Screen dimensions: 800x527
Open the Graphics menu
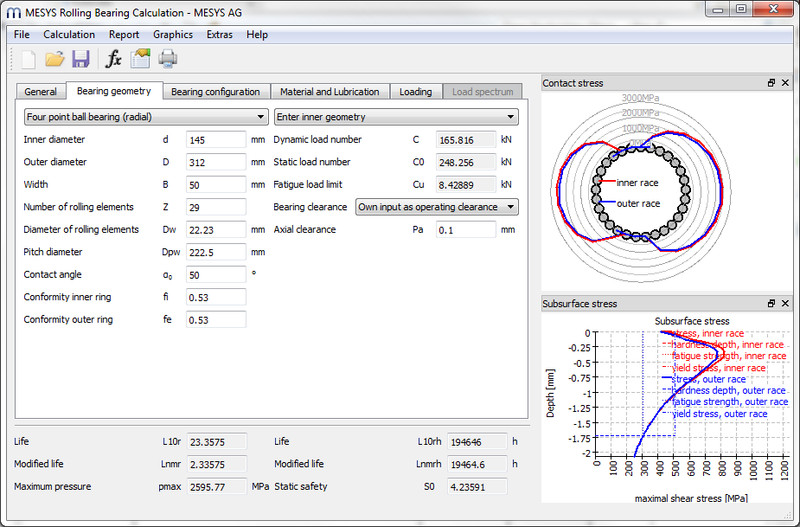172,34
